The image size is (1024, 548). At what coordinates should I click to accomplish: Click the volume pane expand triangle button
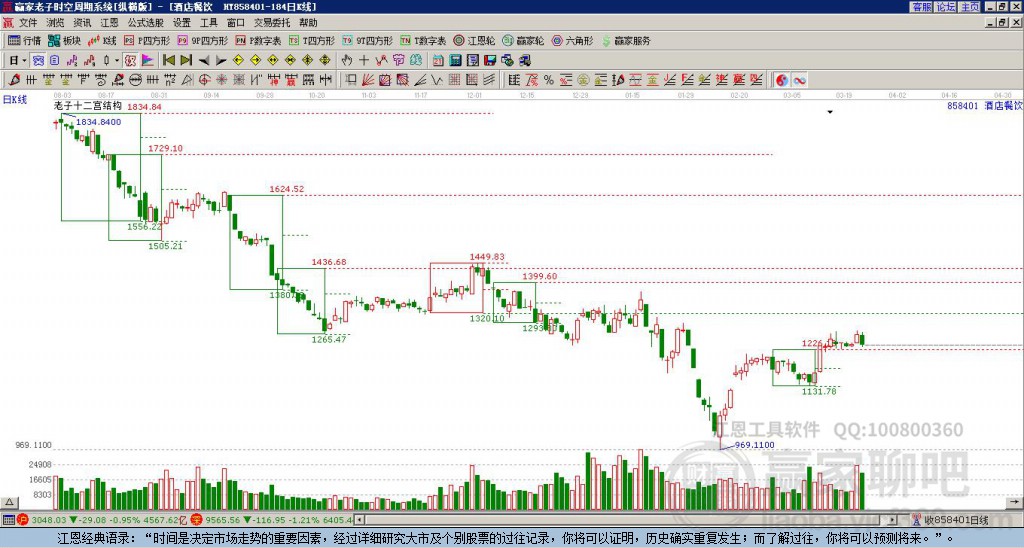point(9,502)
